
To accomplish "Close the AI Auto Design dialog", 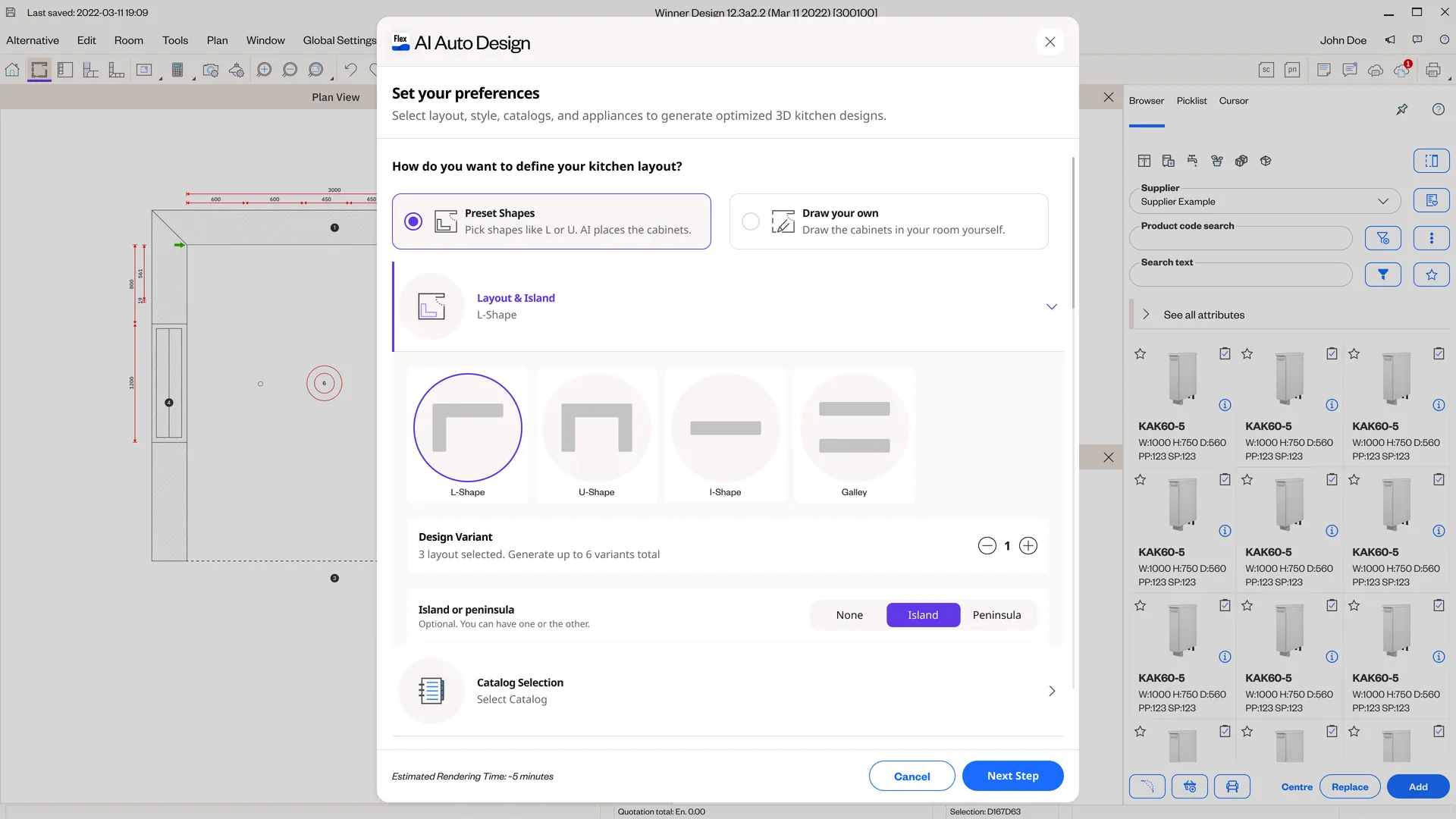I will 1050,42.
